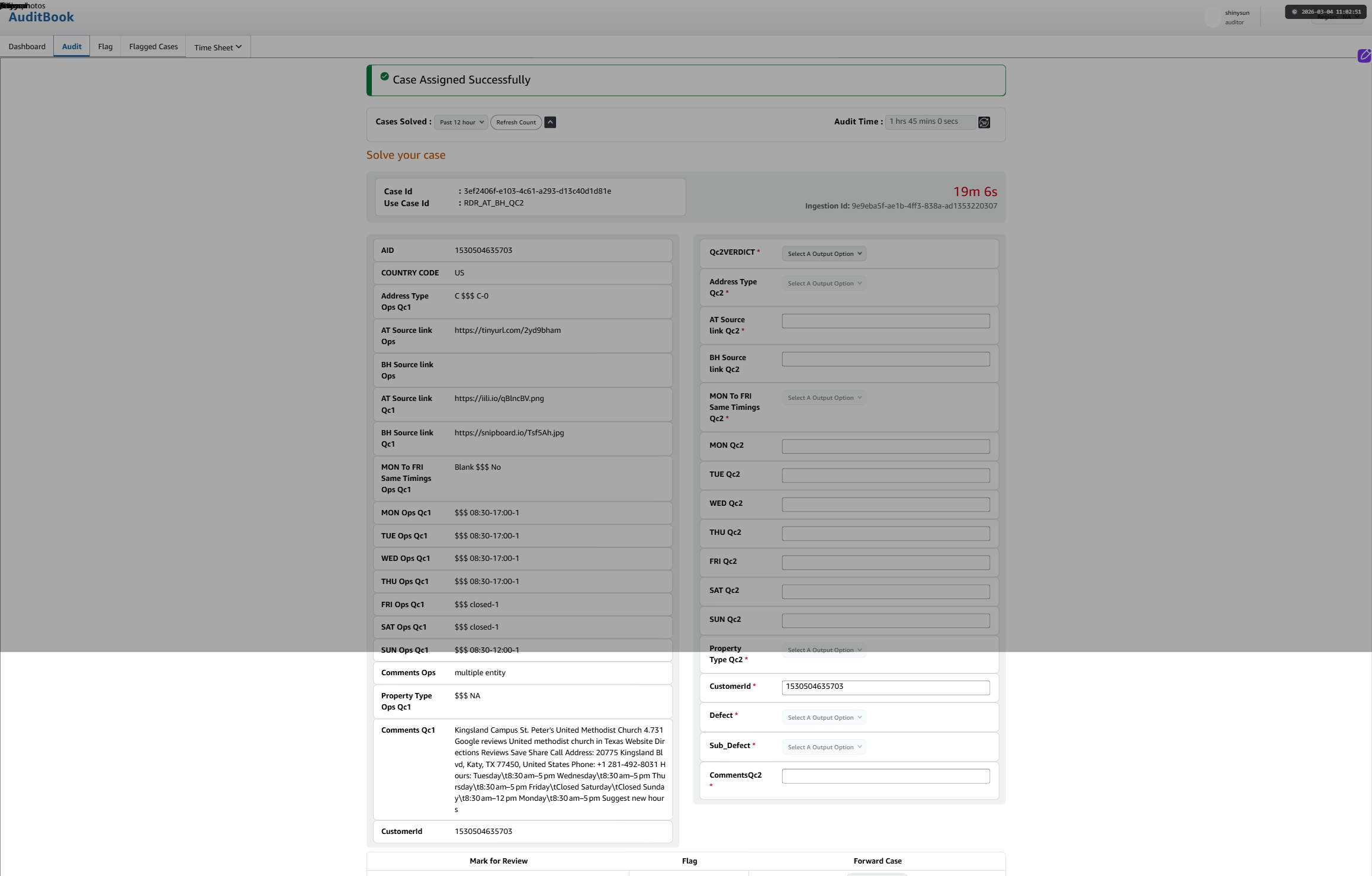The image size is (1372, 876).
Task: Expand the Time Sheet menu
Action: [x=217, y=47]
